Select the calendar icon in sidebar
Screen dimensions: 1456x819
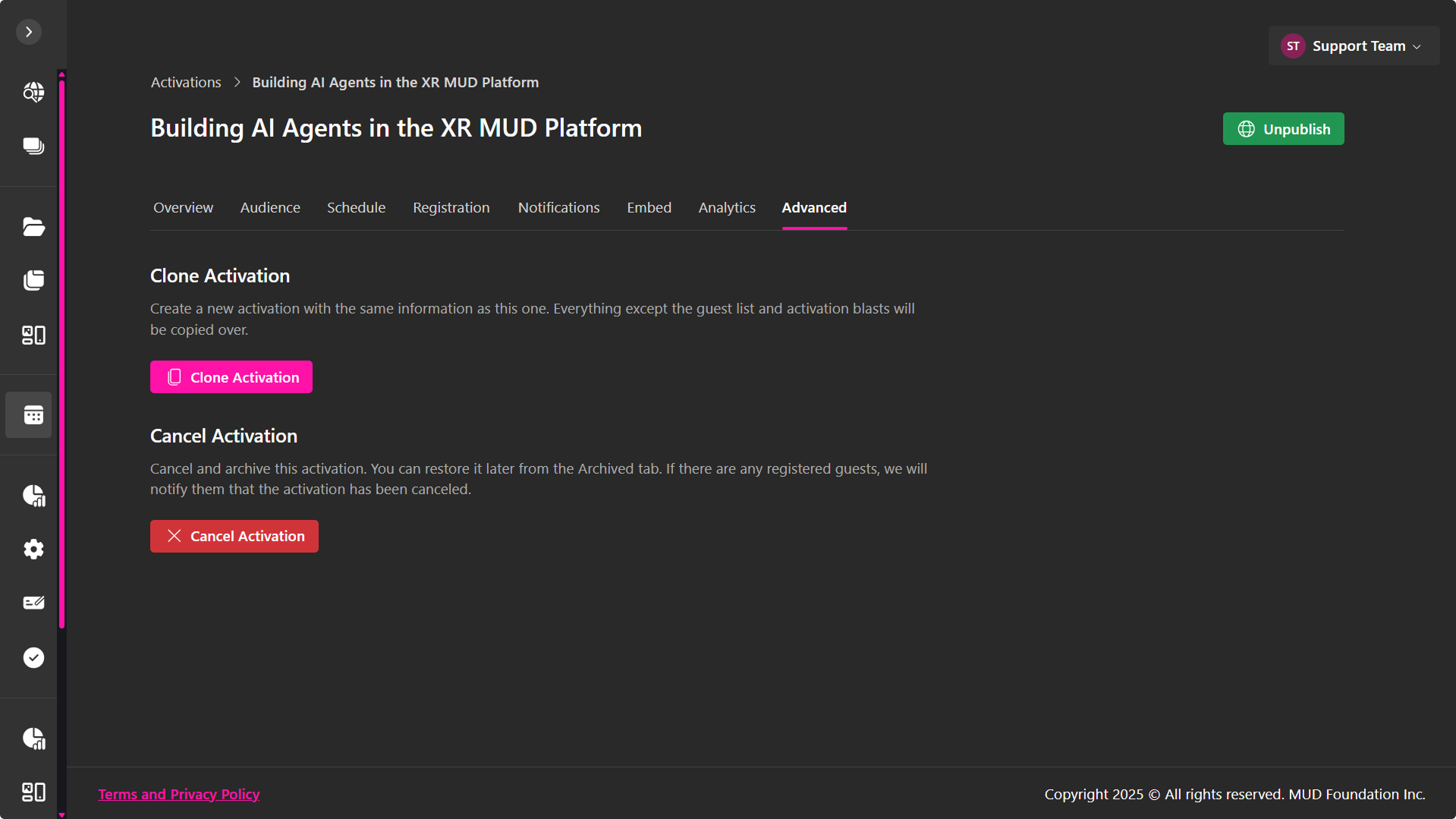33,415
